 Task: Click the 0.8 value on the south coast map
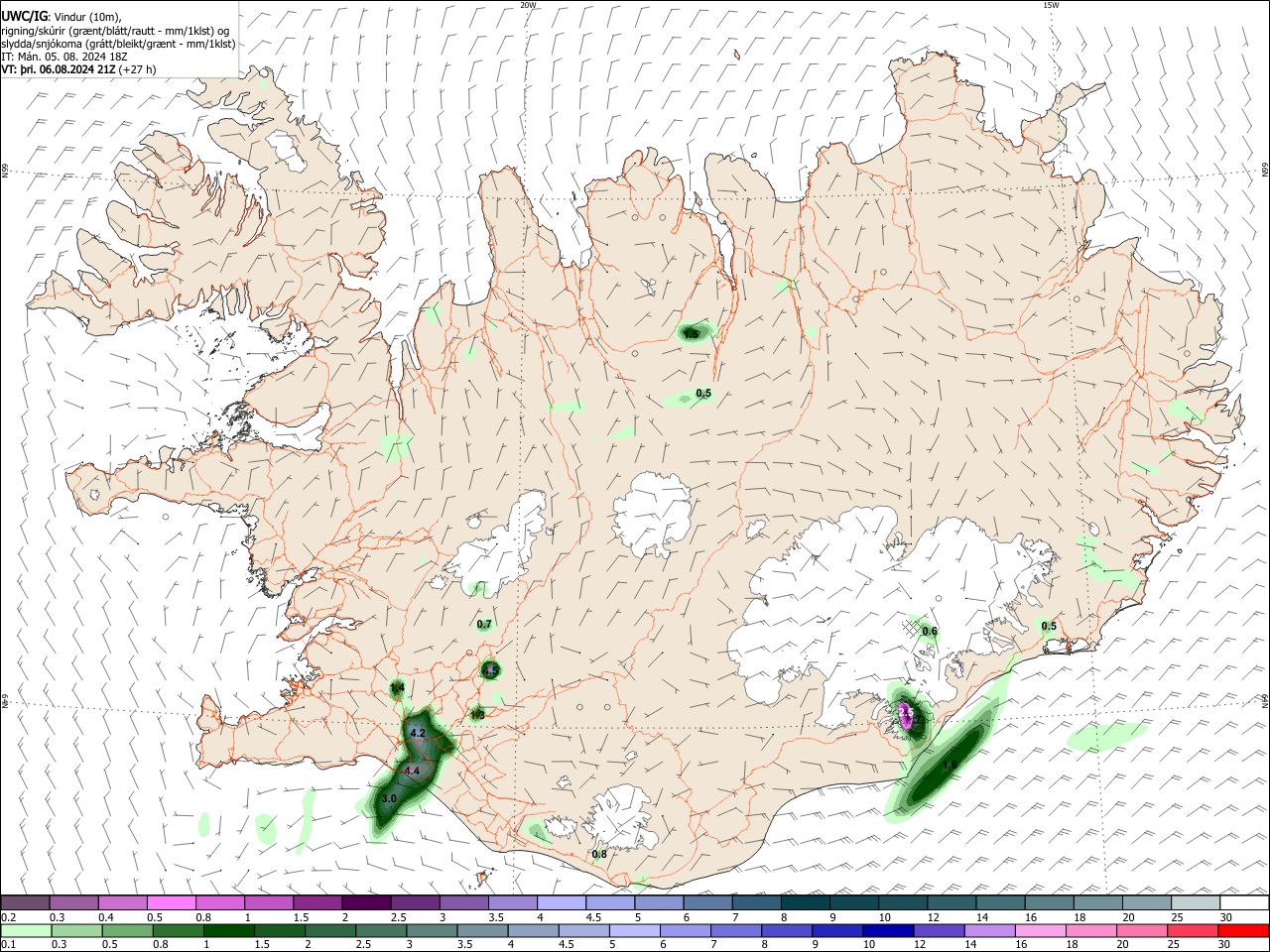pos(599,855)
